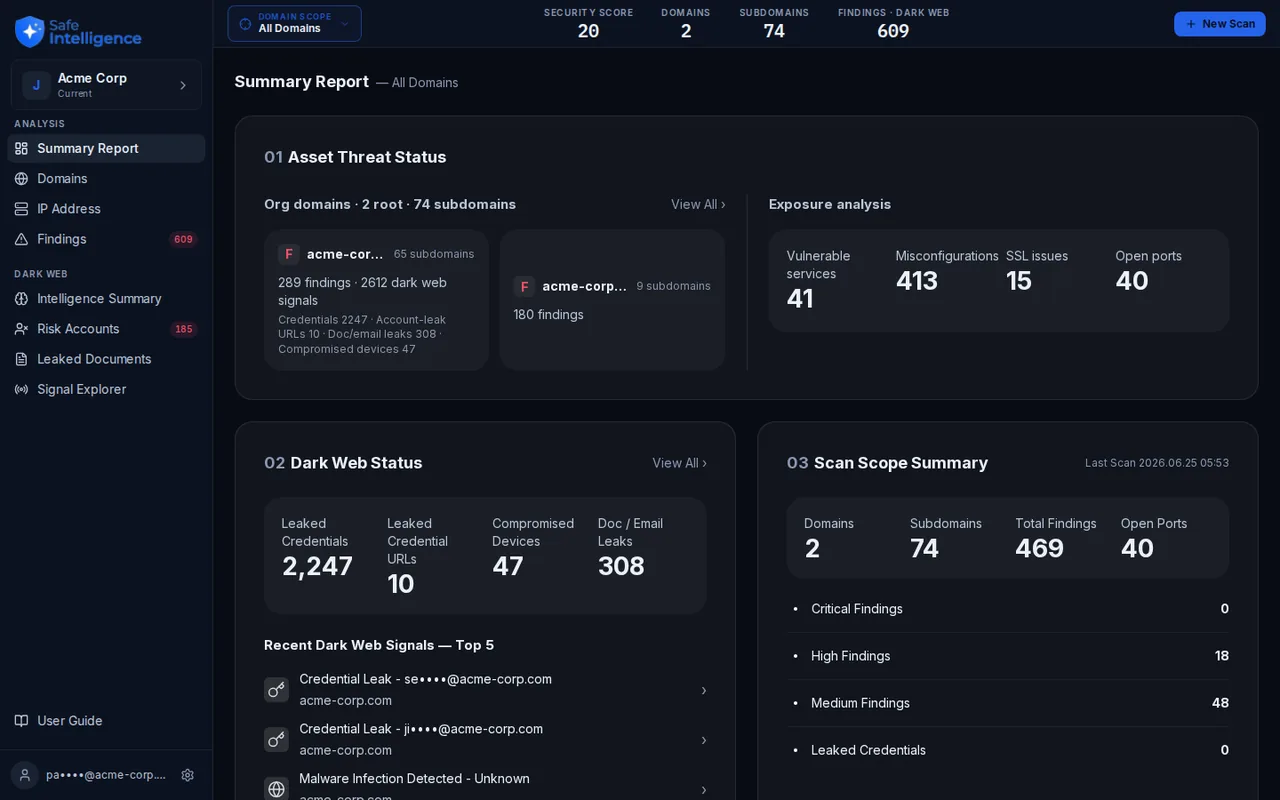Start a New Scan

point(1220,24)
